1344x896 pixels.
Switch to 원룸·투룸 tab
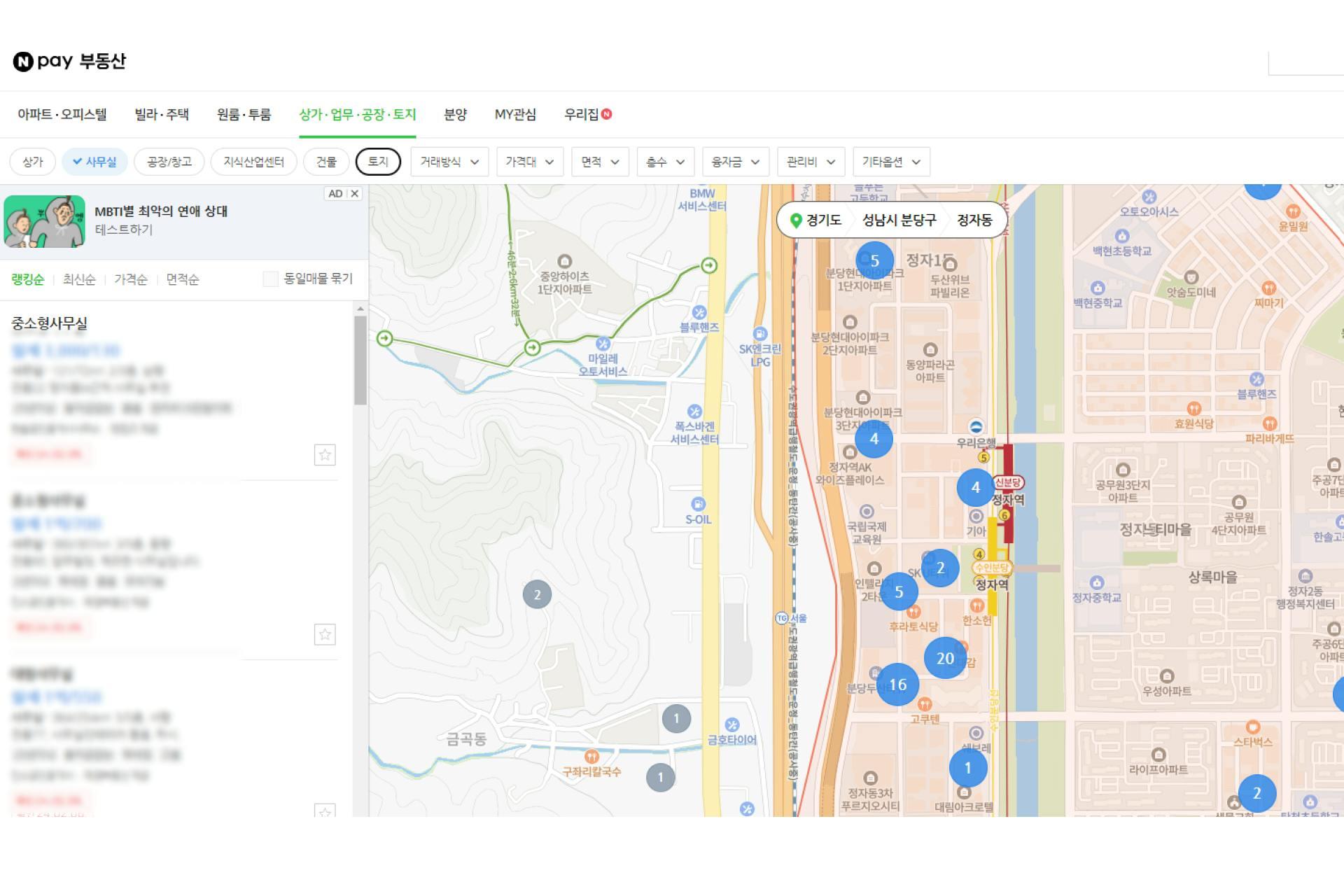[x=244, y=114]
